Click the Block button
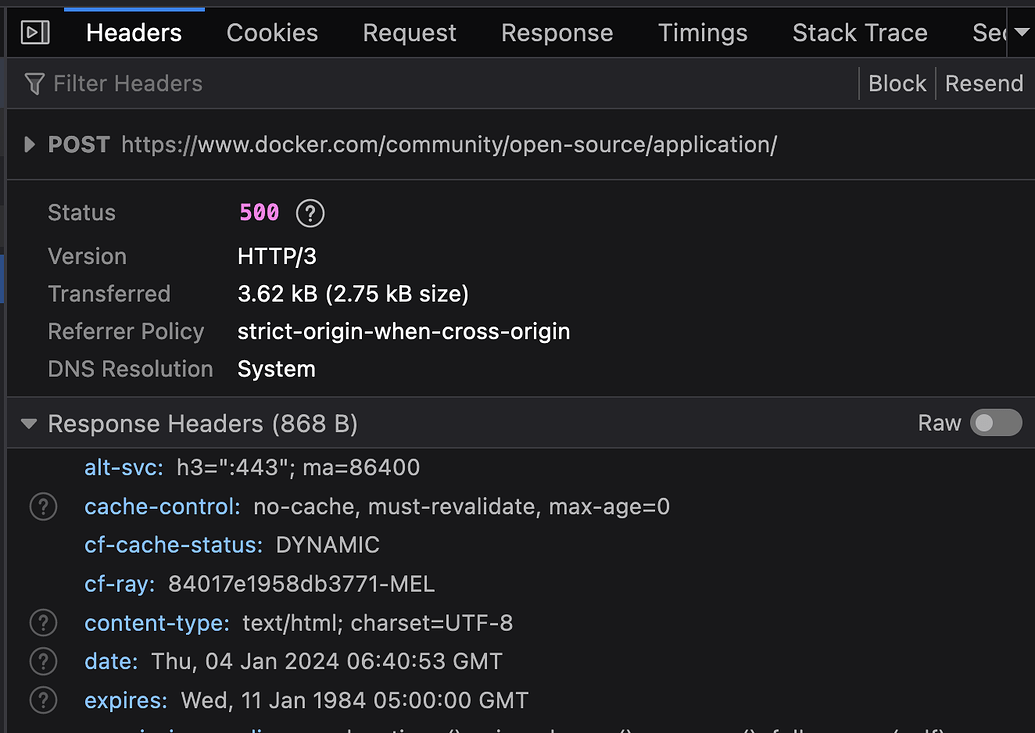 pos(897,84)
